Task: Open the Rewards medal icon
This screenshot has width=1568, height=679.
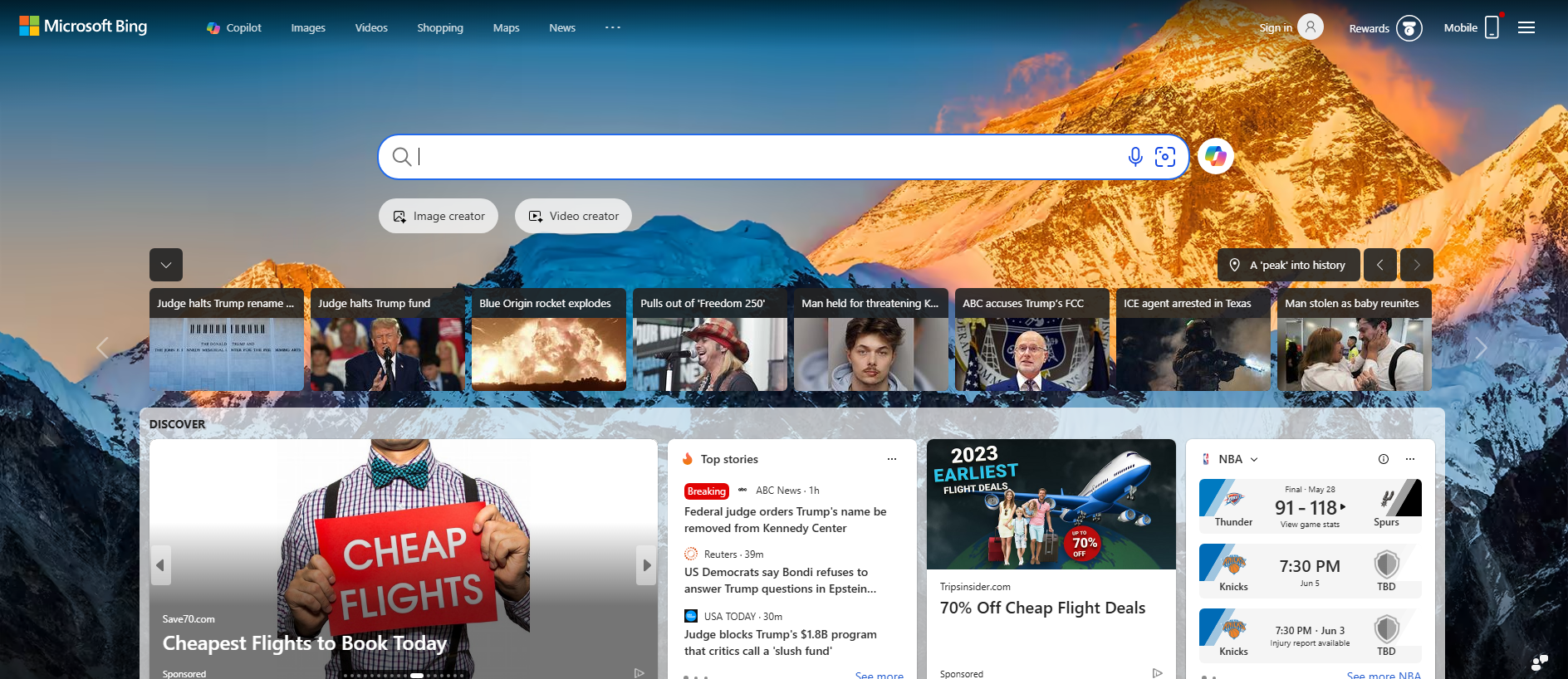Action: coord(1409,28)
